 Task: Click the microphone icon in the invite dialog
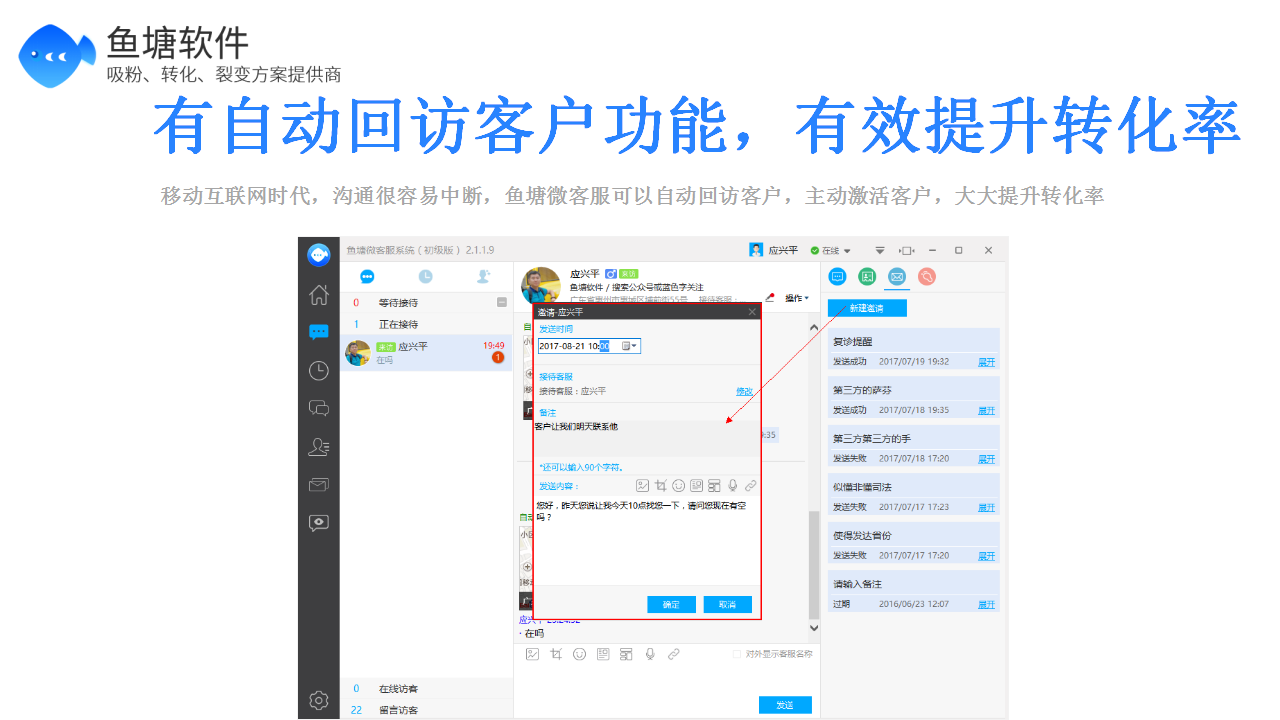[x=732, y=486]
